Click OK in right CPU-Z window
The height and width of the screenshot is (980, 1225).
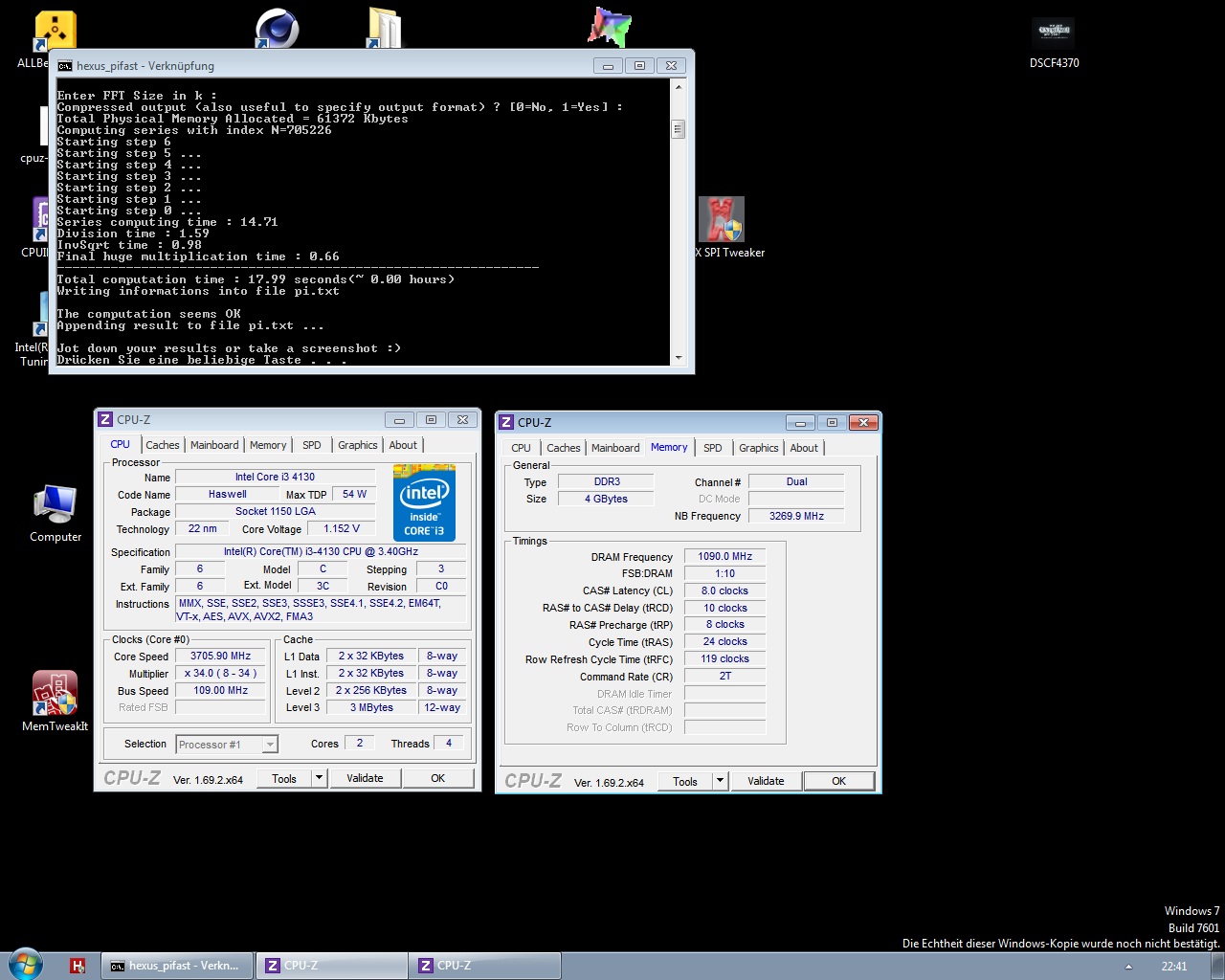[838, 781]
